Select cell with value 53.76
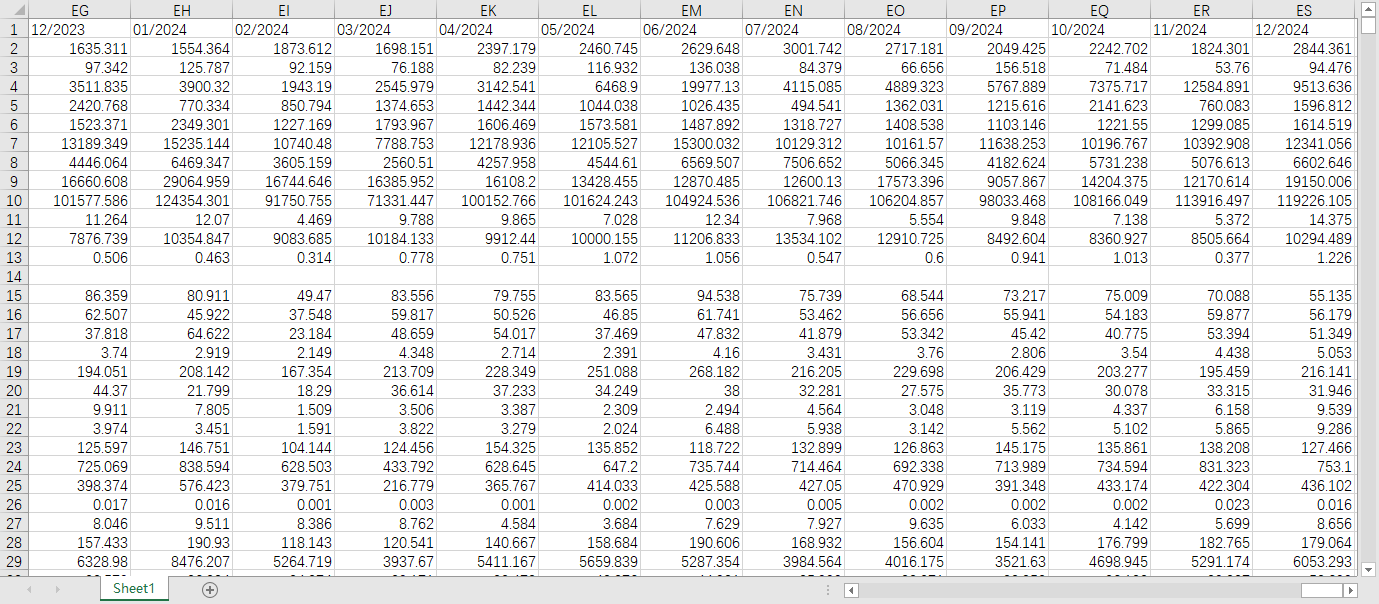The height and width of the screenshot is (604, 1379). click(1201, 67)
